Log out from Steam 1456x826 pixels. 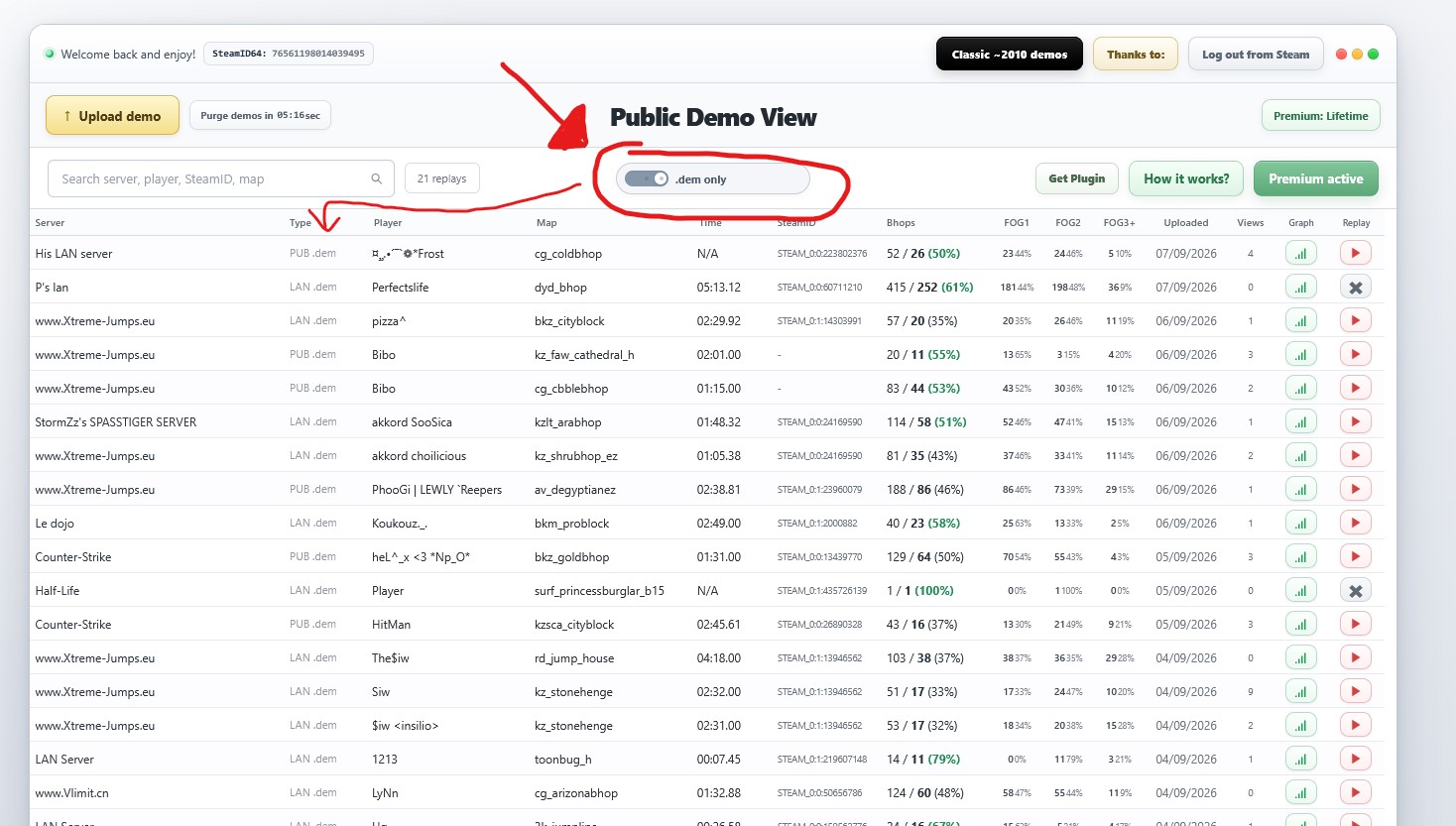tap(1256, 55)
